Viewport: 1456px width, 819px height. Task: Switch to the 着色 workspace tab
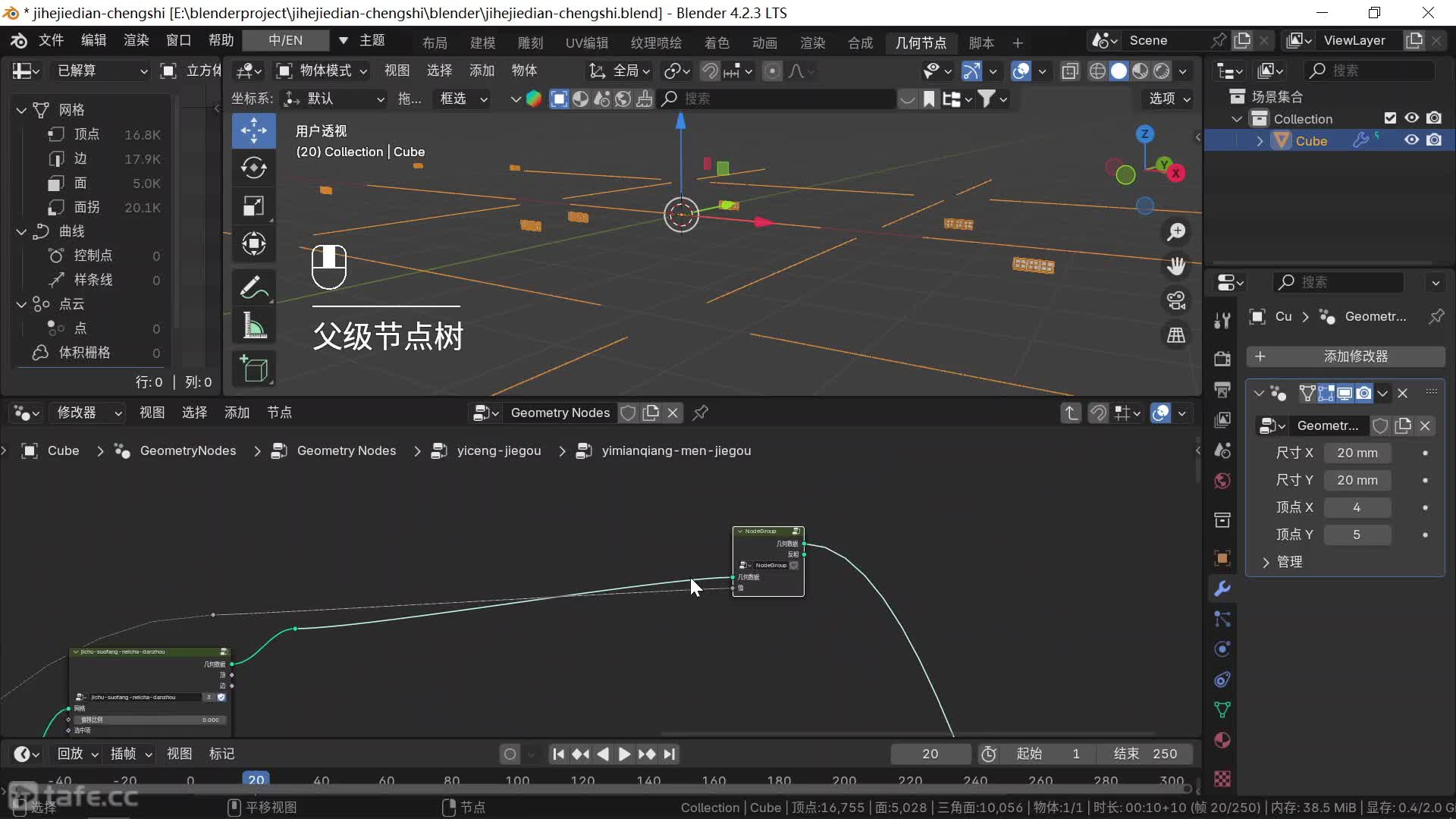point(716,42)
